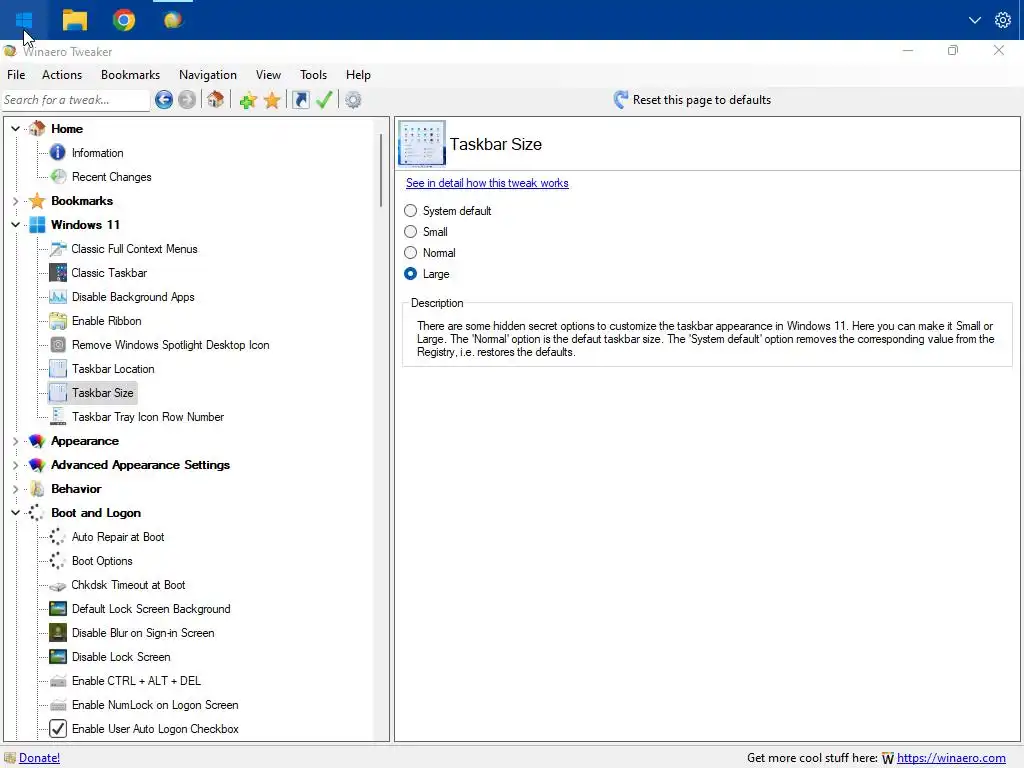
Task: Click the Disable Lock Screen icon
Action: pyautogui.click(x=58, y=656)
